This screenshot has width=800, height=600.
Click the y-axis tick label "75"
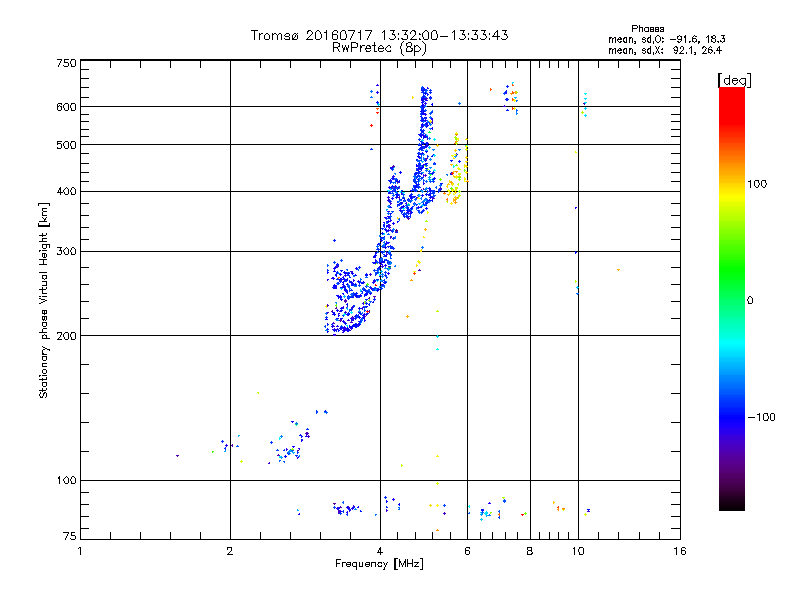pos(69,536)
